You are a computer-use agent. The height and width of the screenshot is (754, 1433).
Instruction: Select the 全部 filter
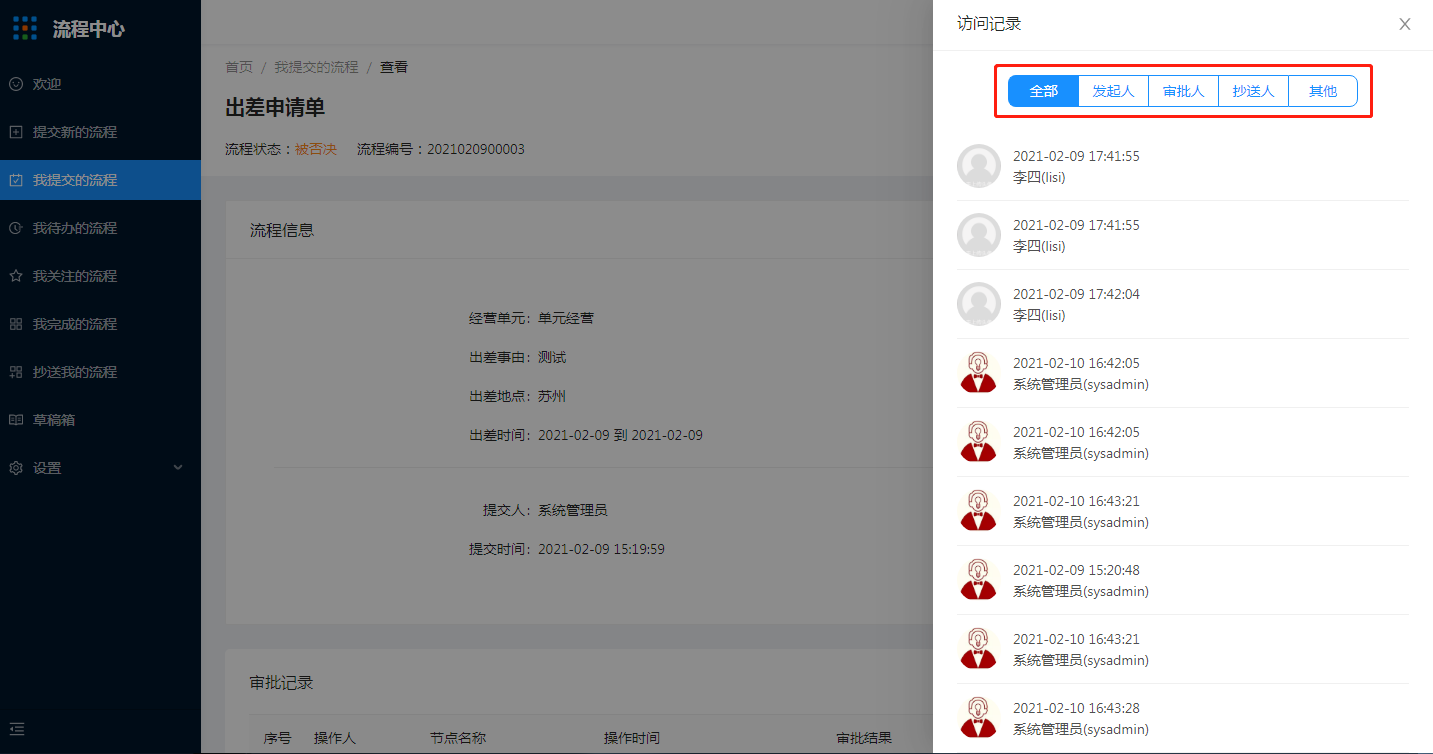(1043, 91)
